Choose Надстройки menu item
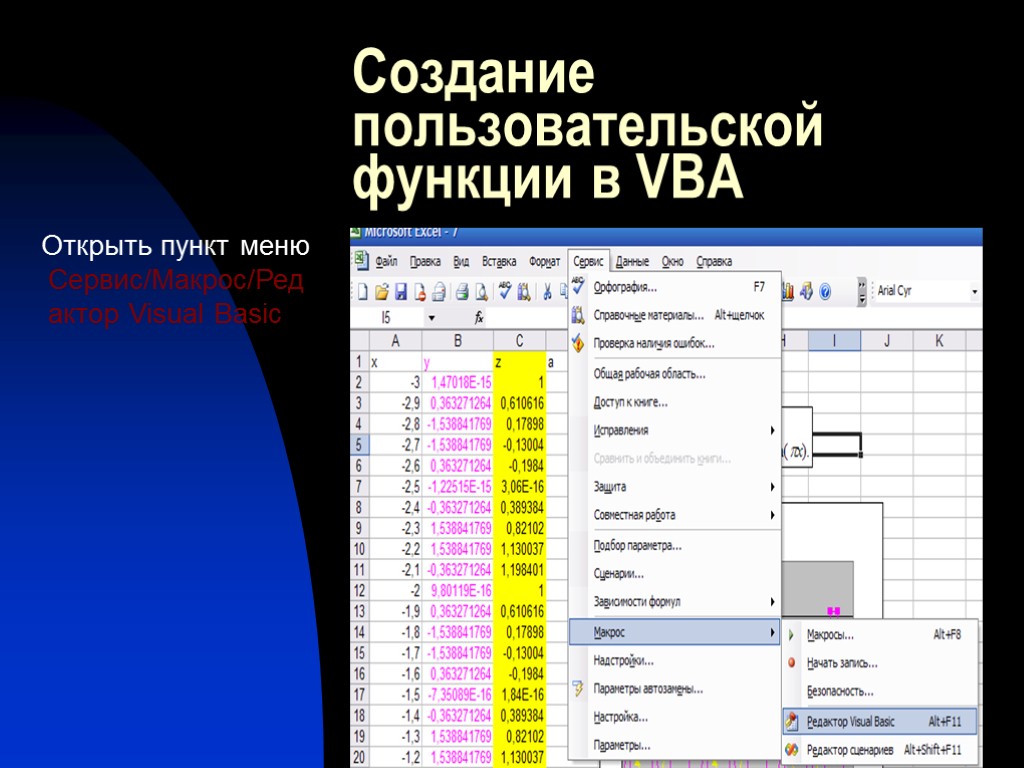 (675, 660)
